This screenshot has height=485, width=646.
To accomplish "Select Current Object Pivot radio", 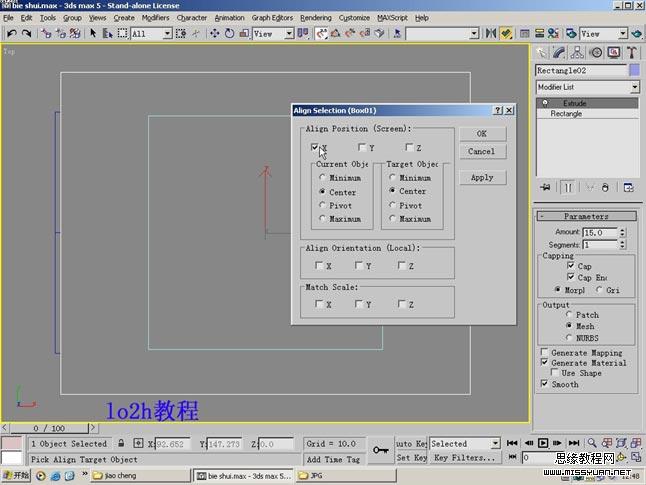I will (x=323, y=205).
